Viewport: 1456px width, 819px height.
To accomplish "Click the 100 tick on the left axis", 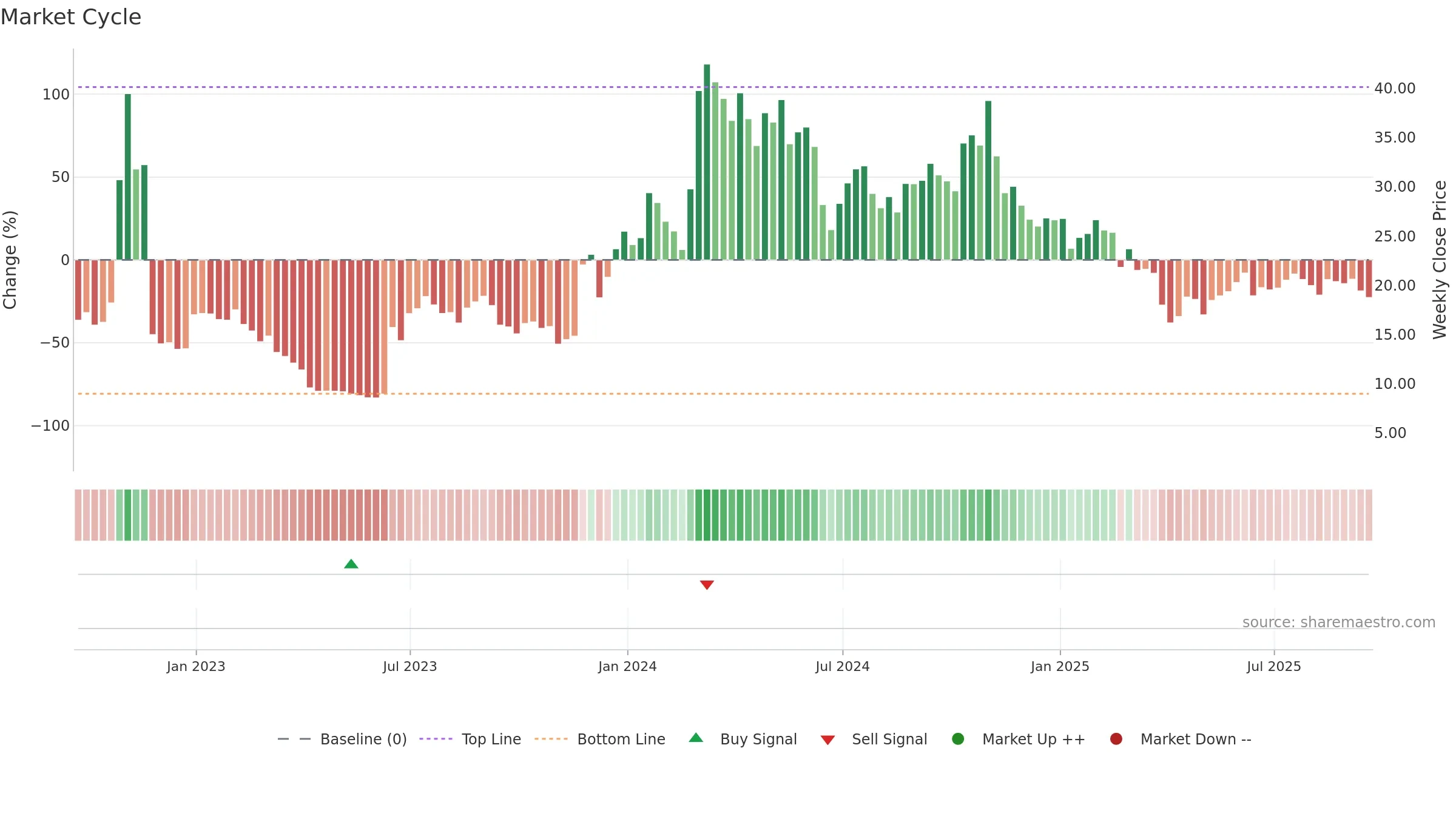I will (x=56, y=95).
